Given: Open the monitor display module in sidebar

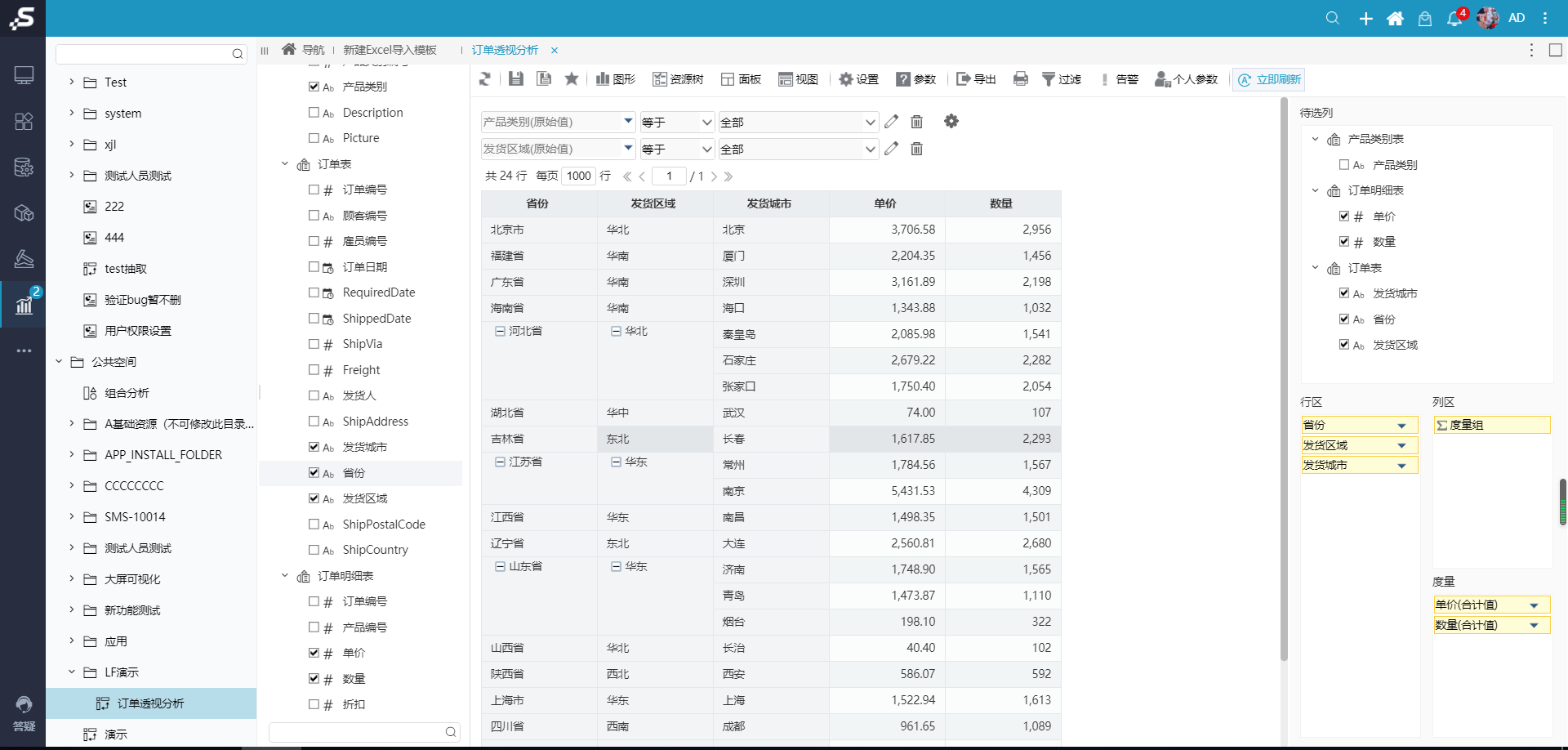Looking at the screenshot, I should click(x=24, y=75).
